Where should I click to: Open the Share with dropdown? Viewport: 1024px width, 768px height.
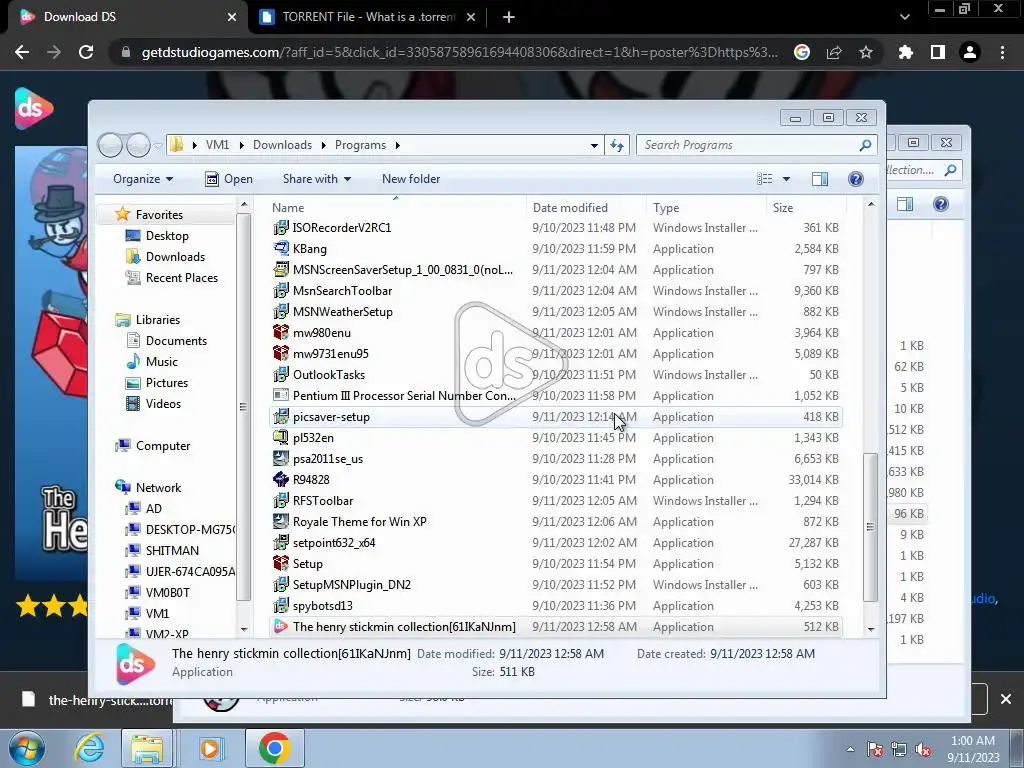pos(317,179)
